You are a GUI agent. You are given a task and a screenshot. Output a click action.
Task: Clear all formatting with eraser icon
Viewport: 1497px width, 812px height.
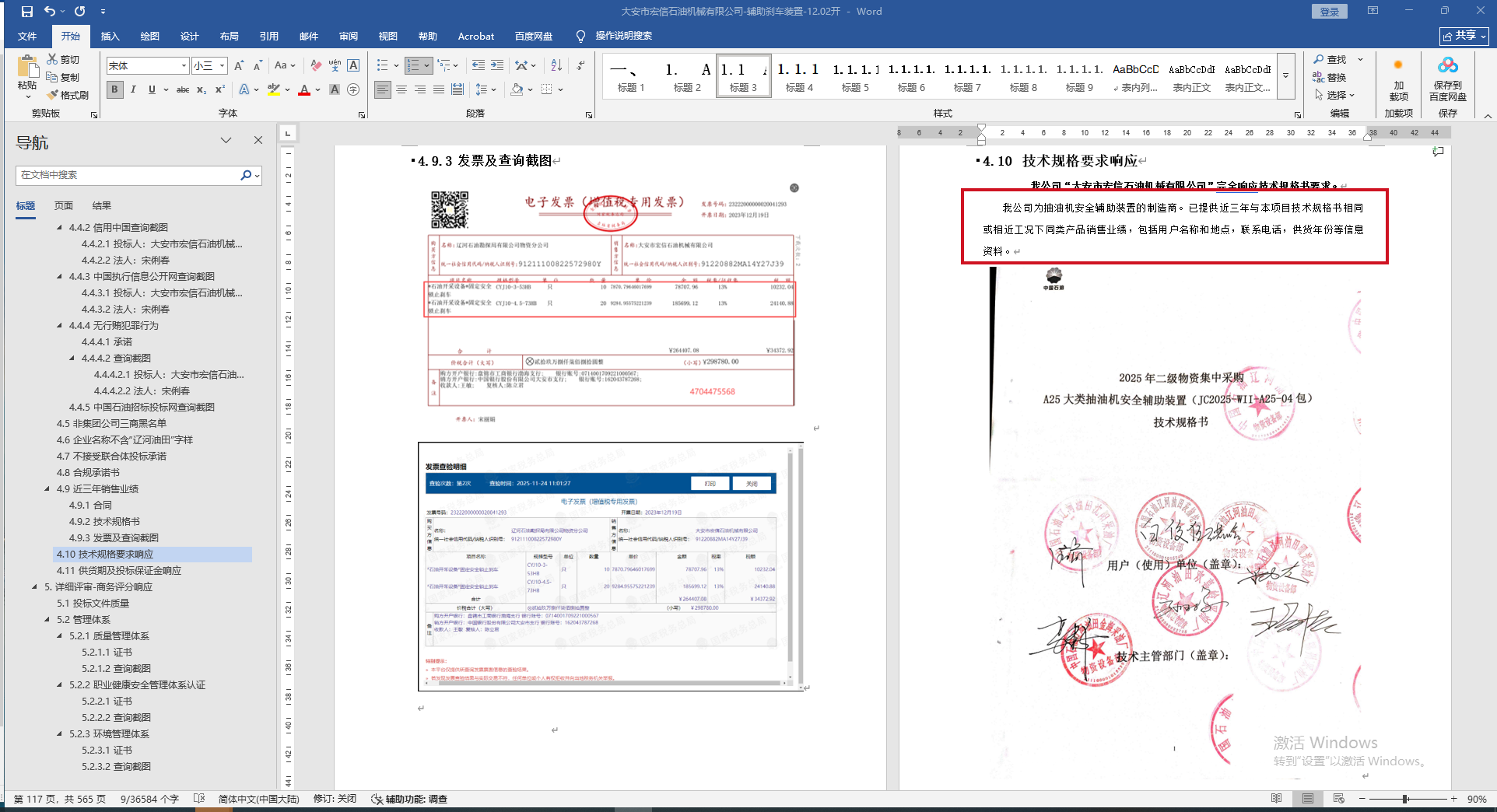316,66
